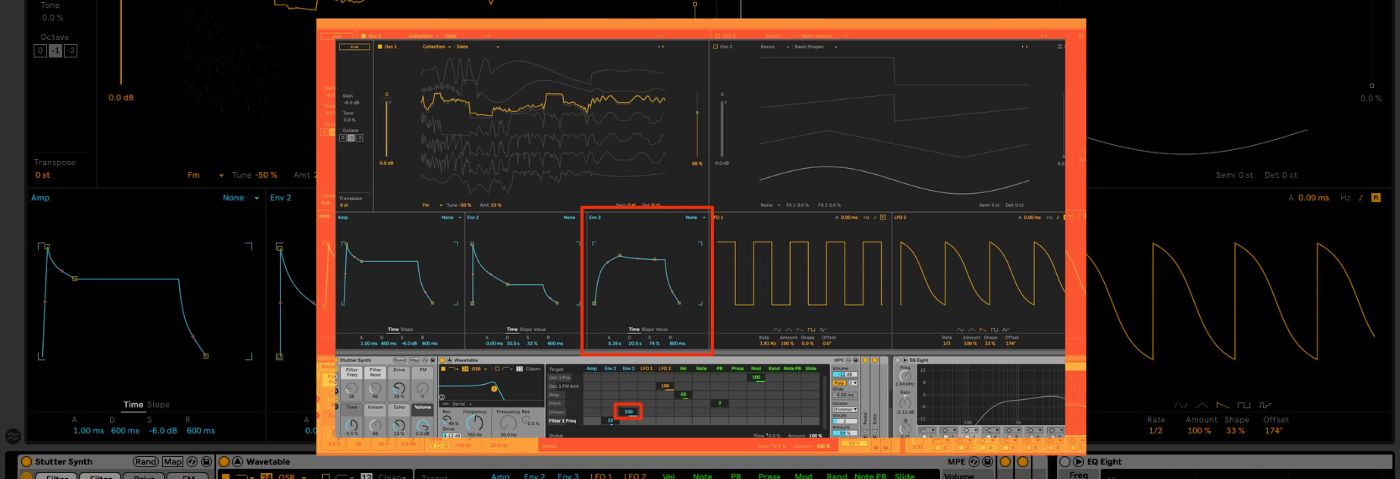Screen dimensions: 1400x479
Task: Click hot-swap icon beside background Map button
Action: 192,461
